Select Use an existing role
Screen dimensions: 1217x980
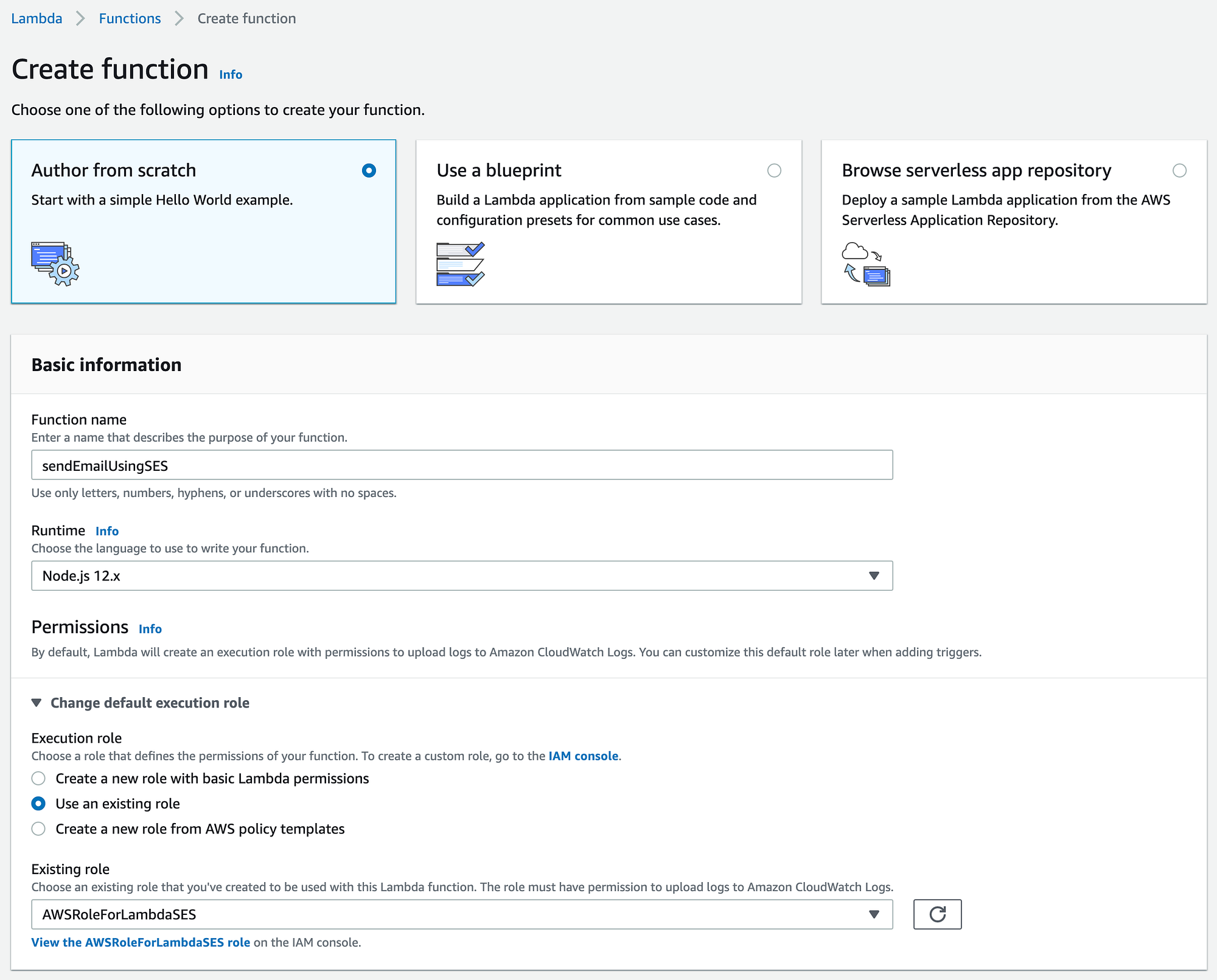pos(38,804)
